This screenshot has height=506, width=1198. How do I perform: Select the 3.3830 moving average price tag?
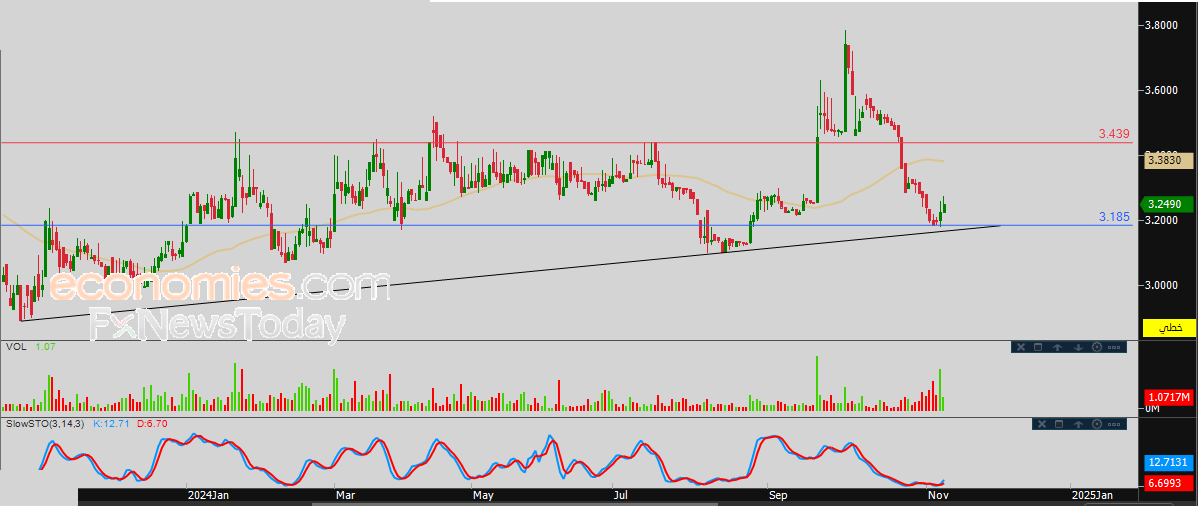(x=1167, y=161)
